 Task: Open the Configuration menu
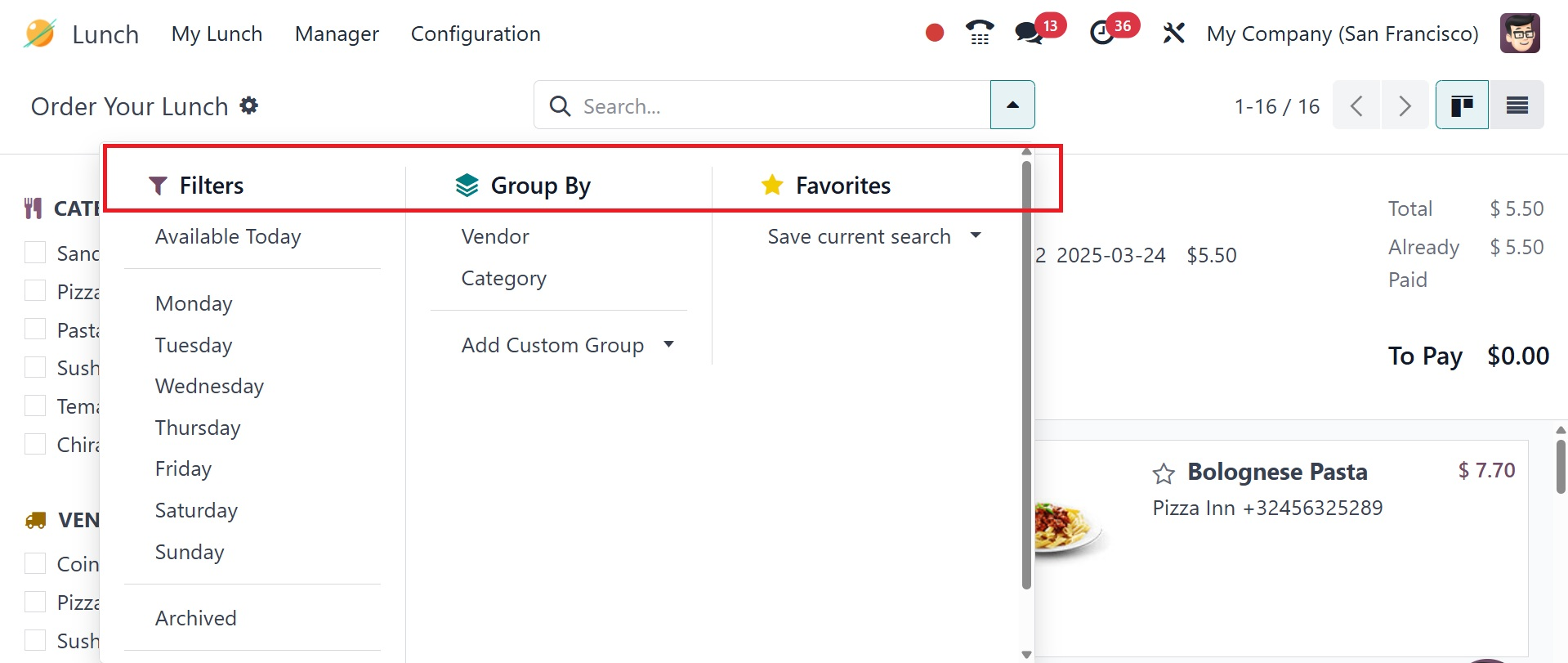click(476, 34)
